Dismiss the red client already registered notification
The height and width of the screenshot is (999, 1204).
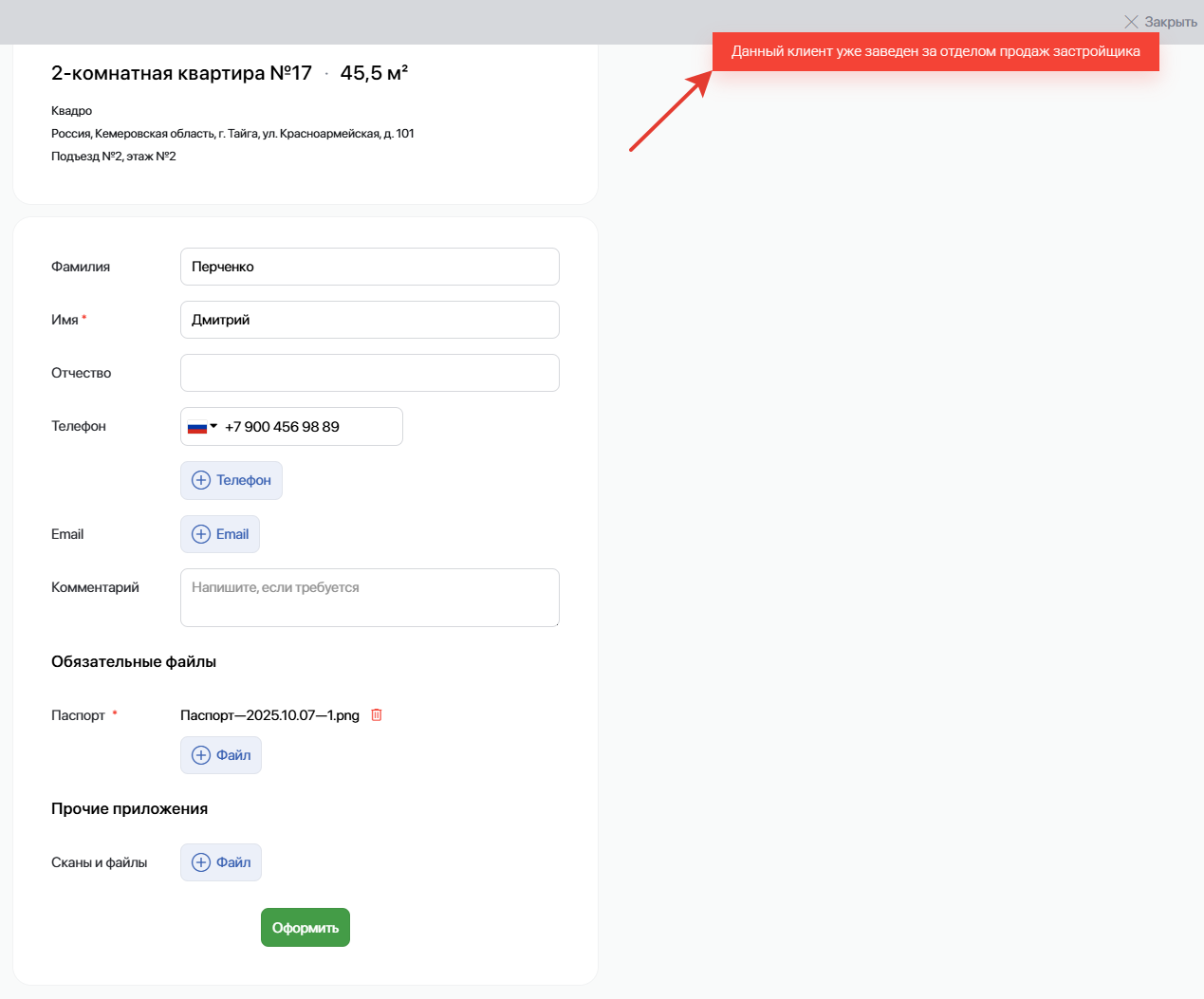[x=935, y=51]
